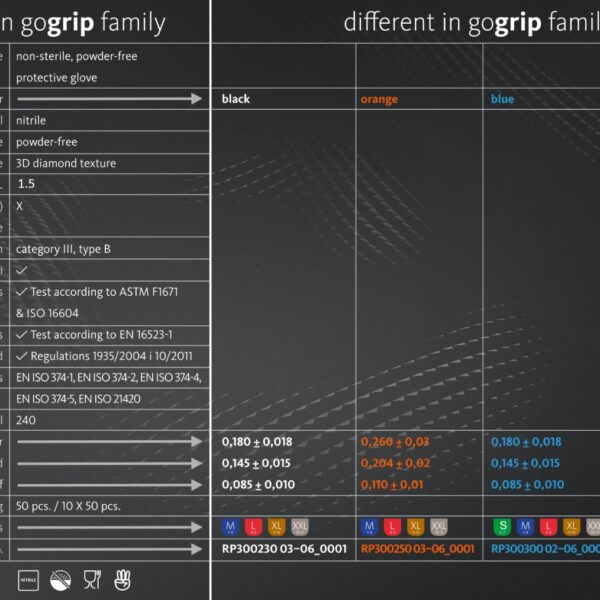Select size M badge in blue column

pyautogui.click(x=525, y=527)
